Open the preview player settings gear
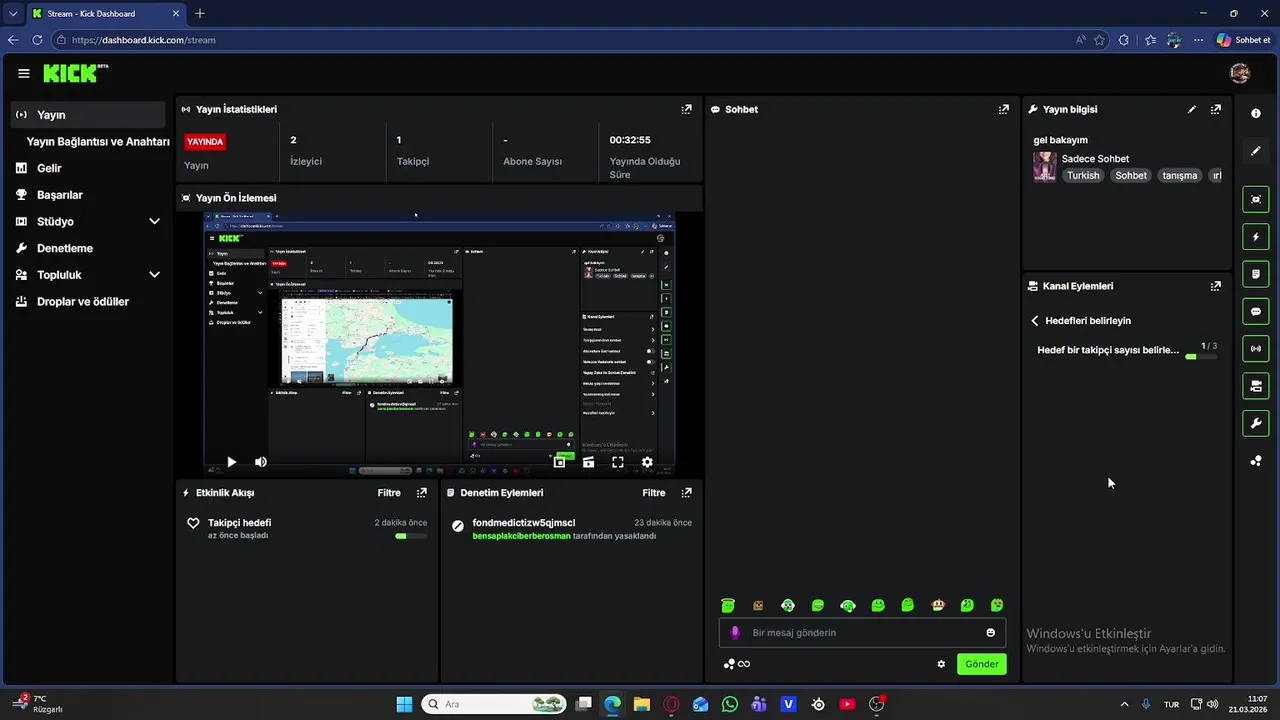1280x720 pixels. [x=647, y=462]
